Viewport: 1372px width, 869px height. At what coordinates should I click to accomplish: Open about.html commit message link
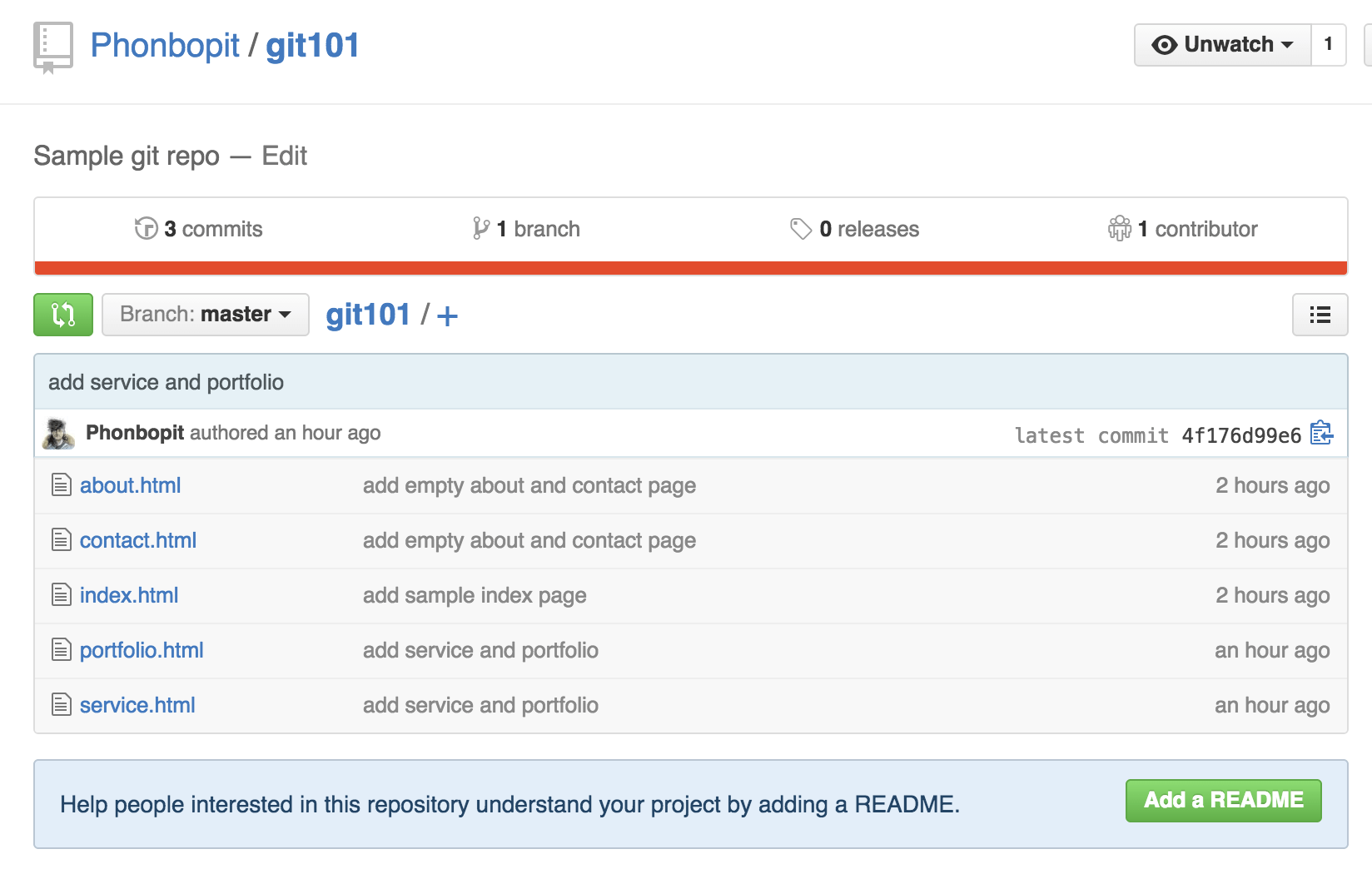pyautogui.click(x=529, y=485)
